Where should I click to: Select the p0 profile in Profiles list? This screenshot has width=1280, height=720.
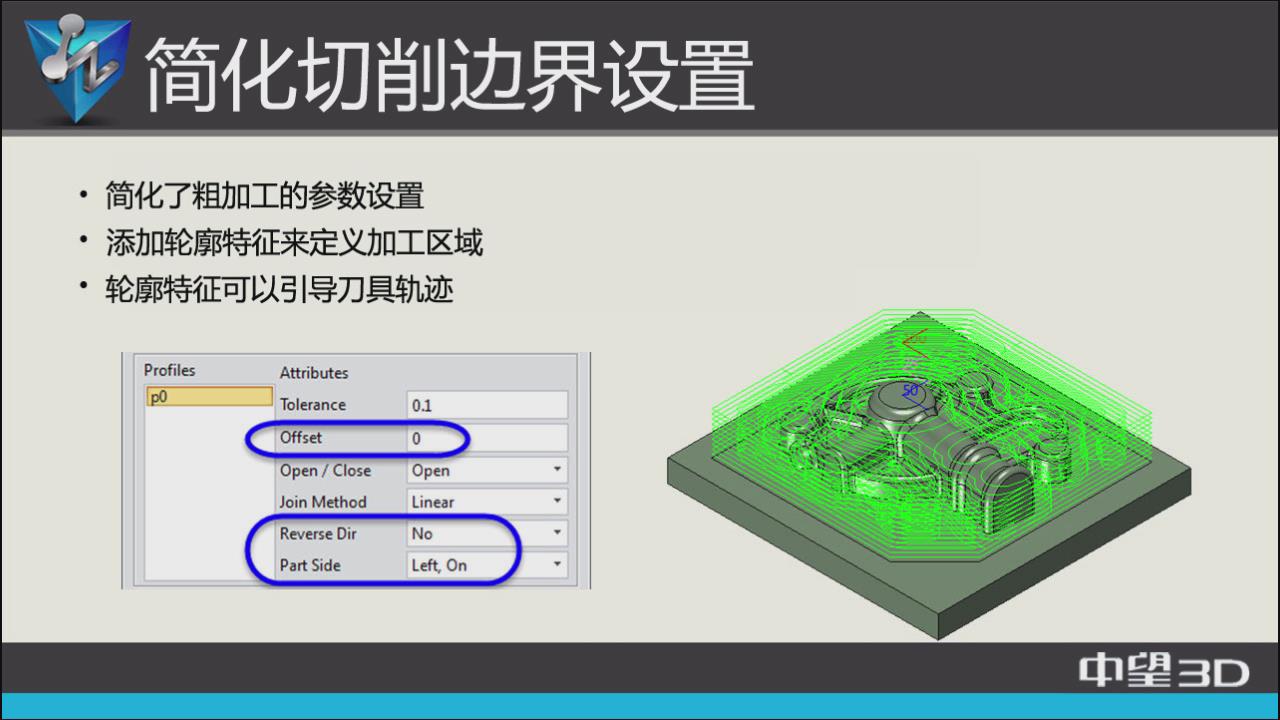[208, 397]
